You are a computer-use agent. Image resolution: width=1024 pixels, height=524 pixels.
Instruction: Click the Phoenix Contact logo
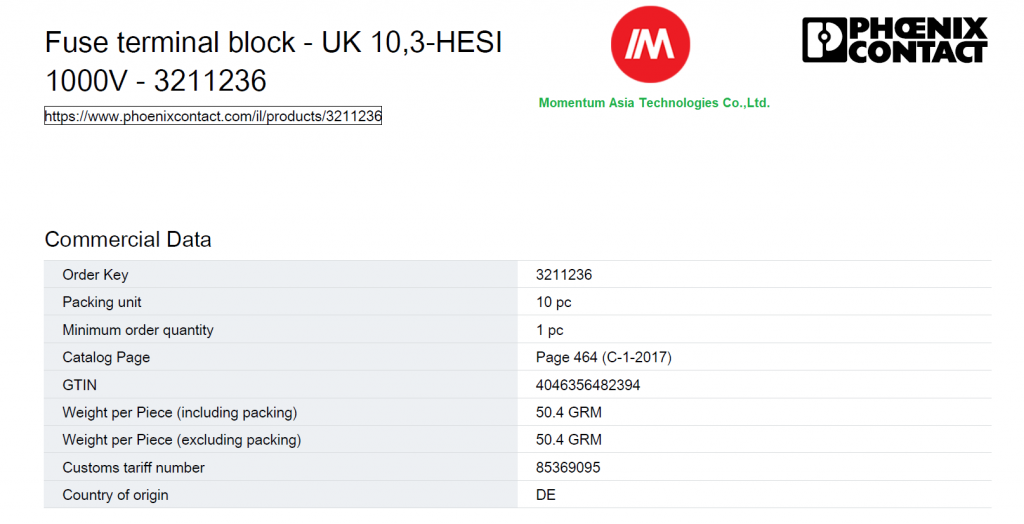[895, 40]
